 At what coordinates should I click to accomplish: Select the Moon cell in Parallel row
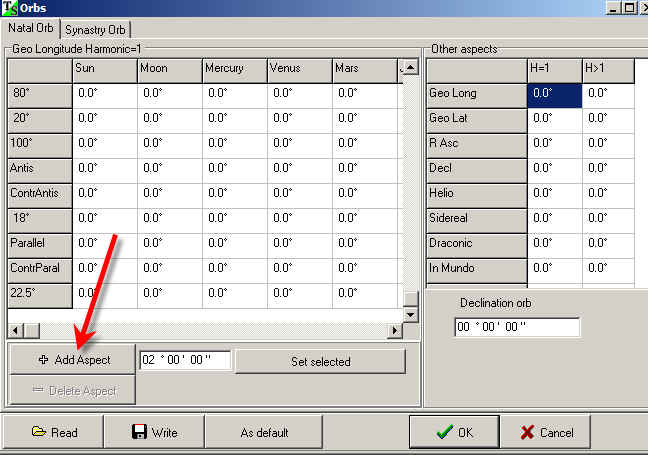pyautogui.click(x=168, y=243)
